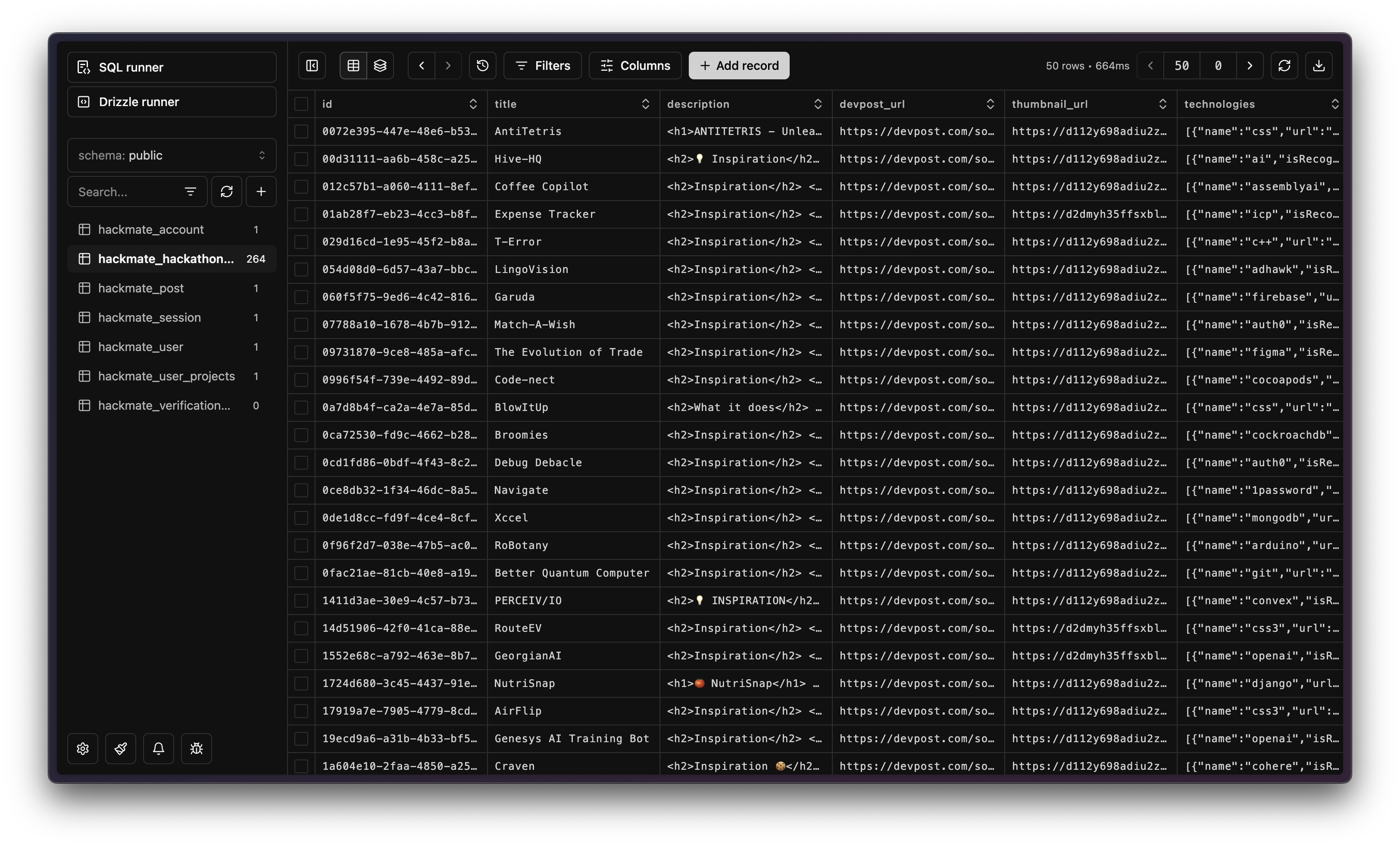
Task: Open the Filters button
Action: (x=542, y=66)
